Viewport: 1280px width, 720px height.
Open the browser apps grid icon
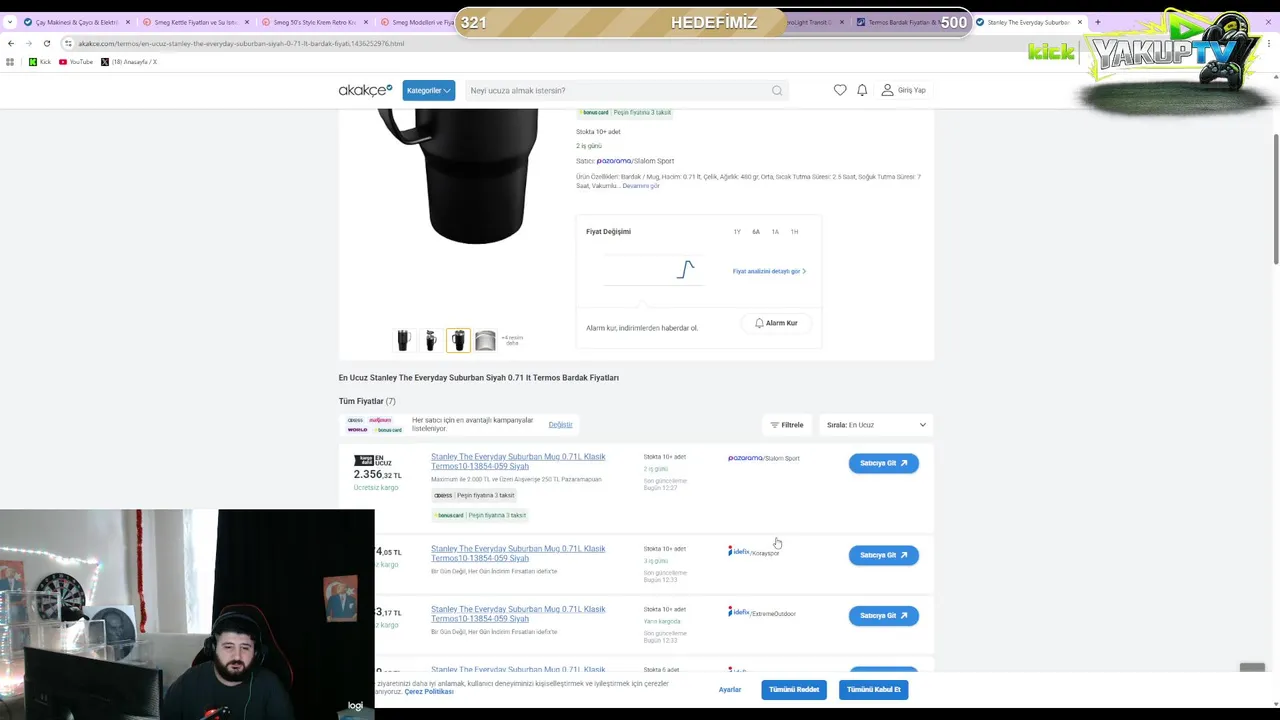(x=10, y=62)
